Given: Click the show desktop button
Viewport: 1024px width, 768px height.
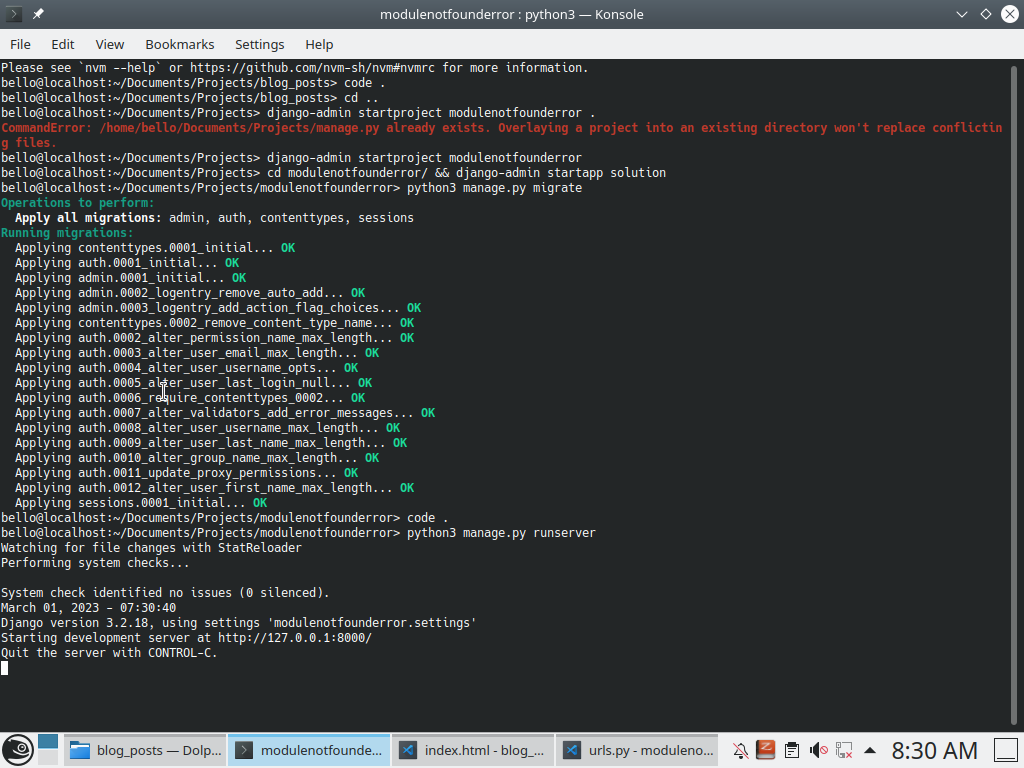Looking at the screenshot, I should click(x=1006, y=750).
